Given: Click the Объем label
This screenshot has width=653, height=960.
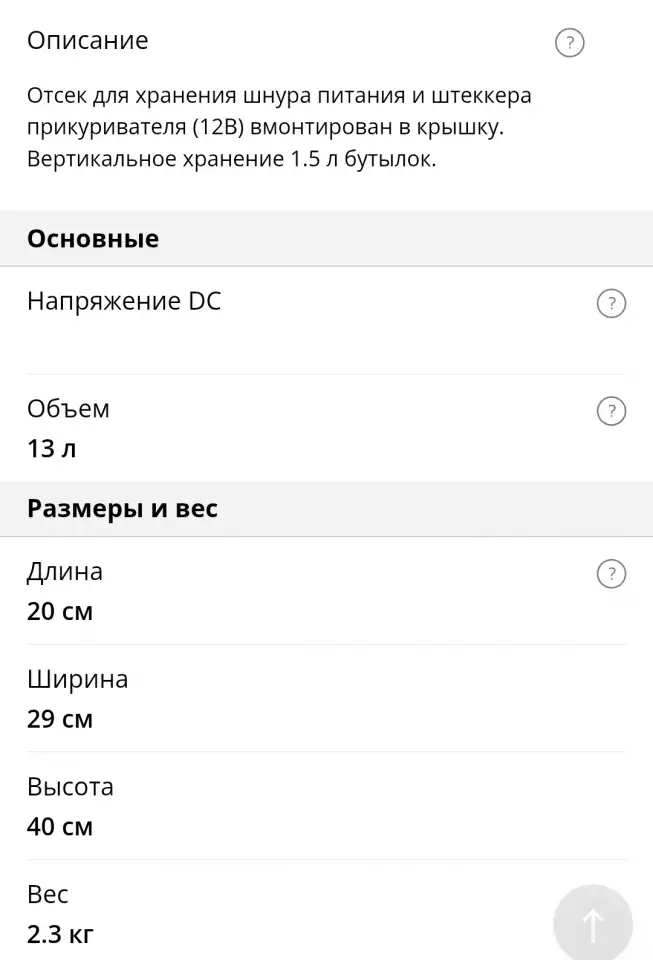Looking at the screenshot, I should (69, 408).
